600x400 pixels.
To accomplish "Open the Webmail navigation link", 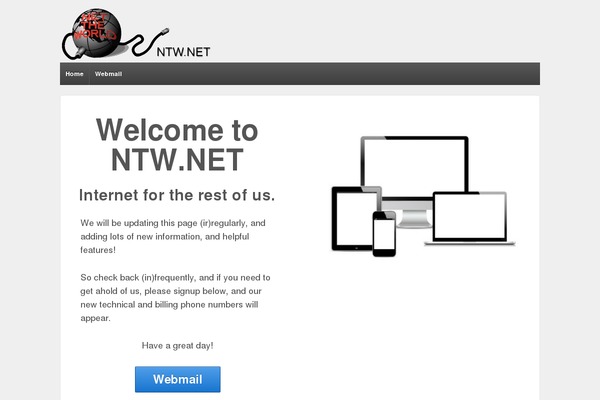I will pyautogui.click(x=108, y=74).
